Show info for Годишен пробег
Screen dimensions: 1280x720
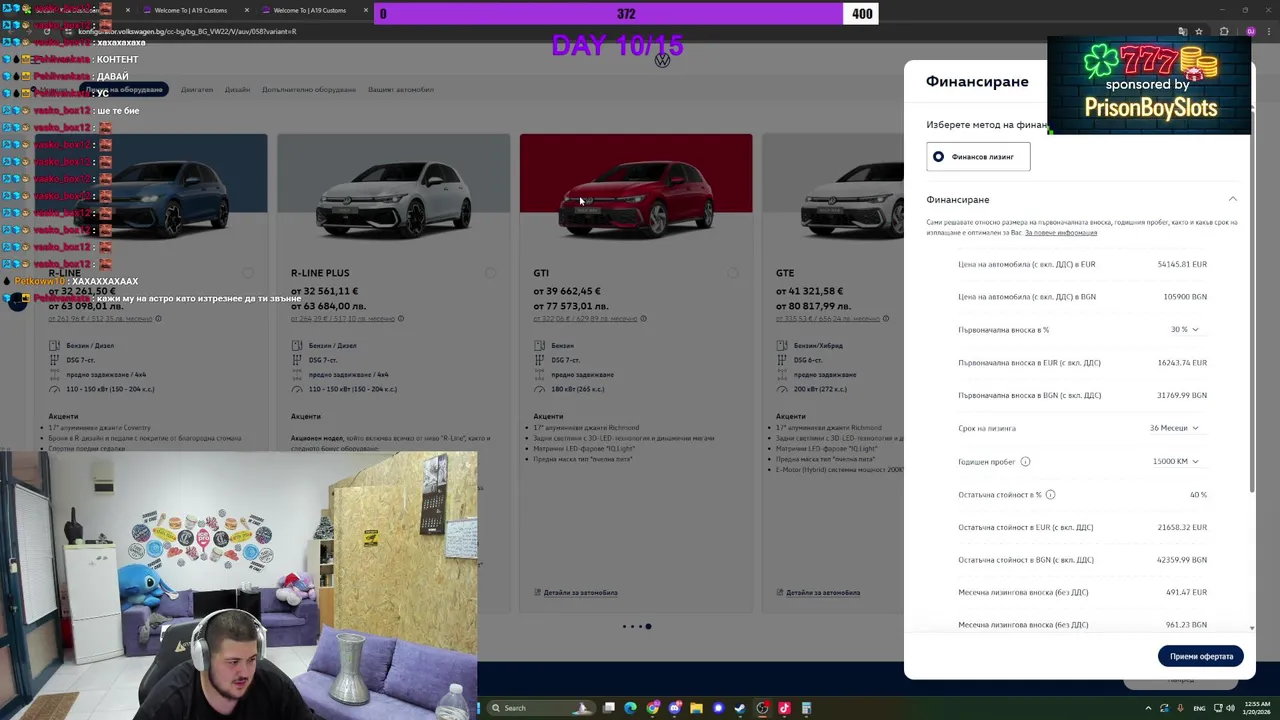pos(1025,462)
